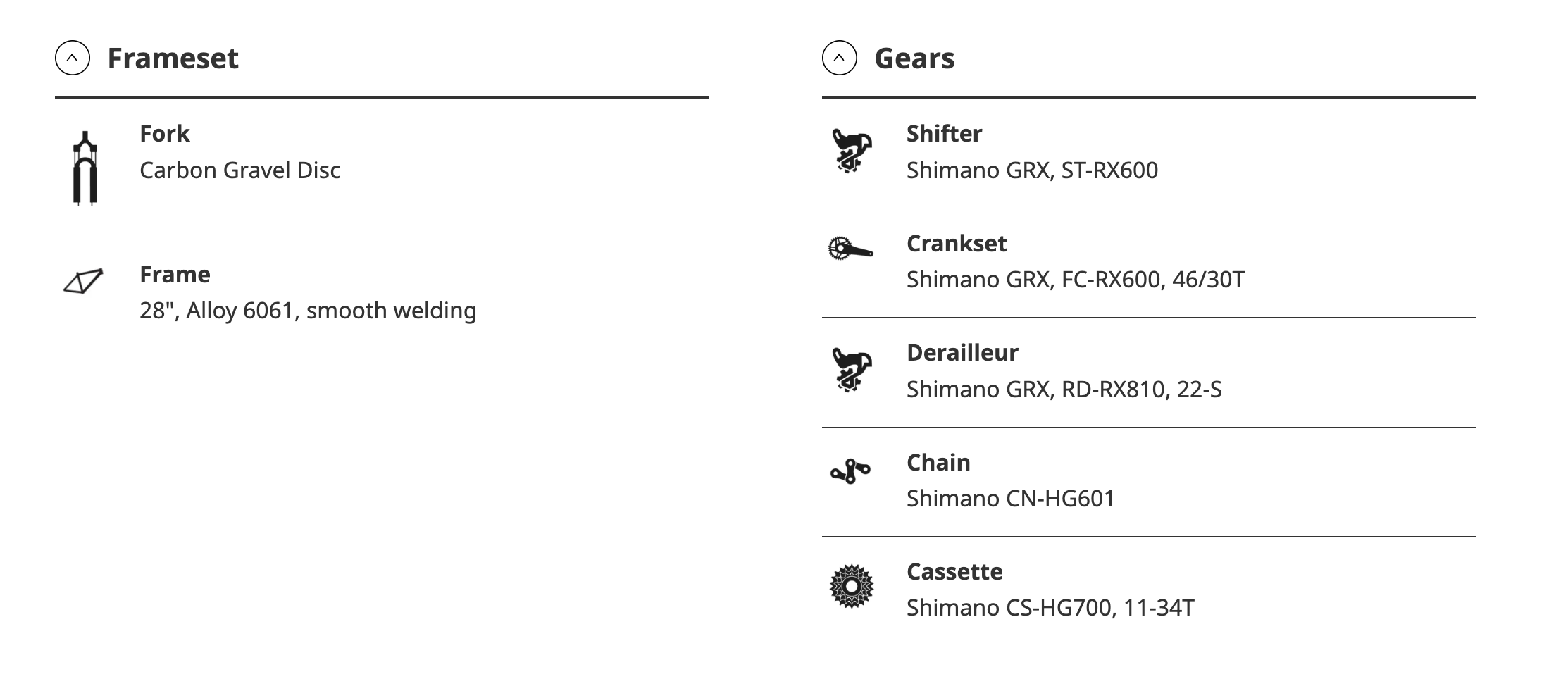The width and height of the screenshot is (1568, 679).
Task: Collapse the Frameset section chevron
Action: 73,58
